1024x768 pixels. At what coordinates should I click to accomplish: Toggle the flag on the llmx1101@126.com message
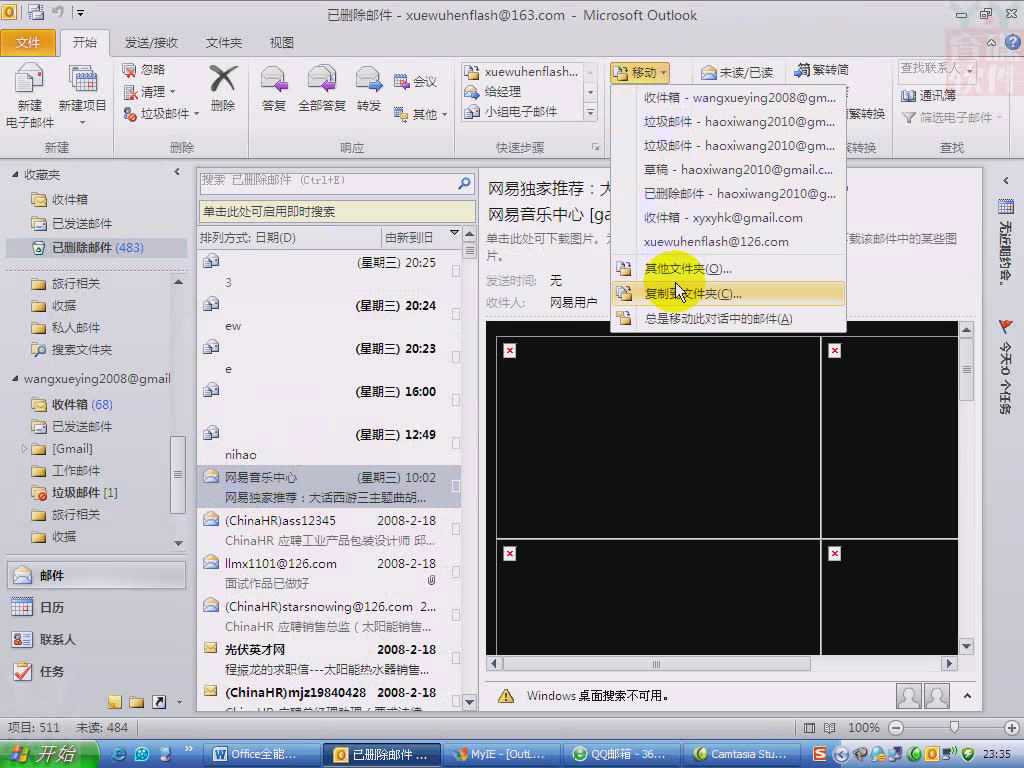pyautogui.click(x=456, y=573)
